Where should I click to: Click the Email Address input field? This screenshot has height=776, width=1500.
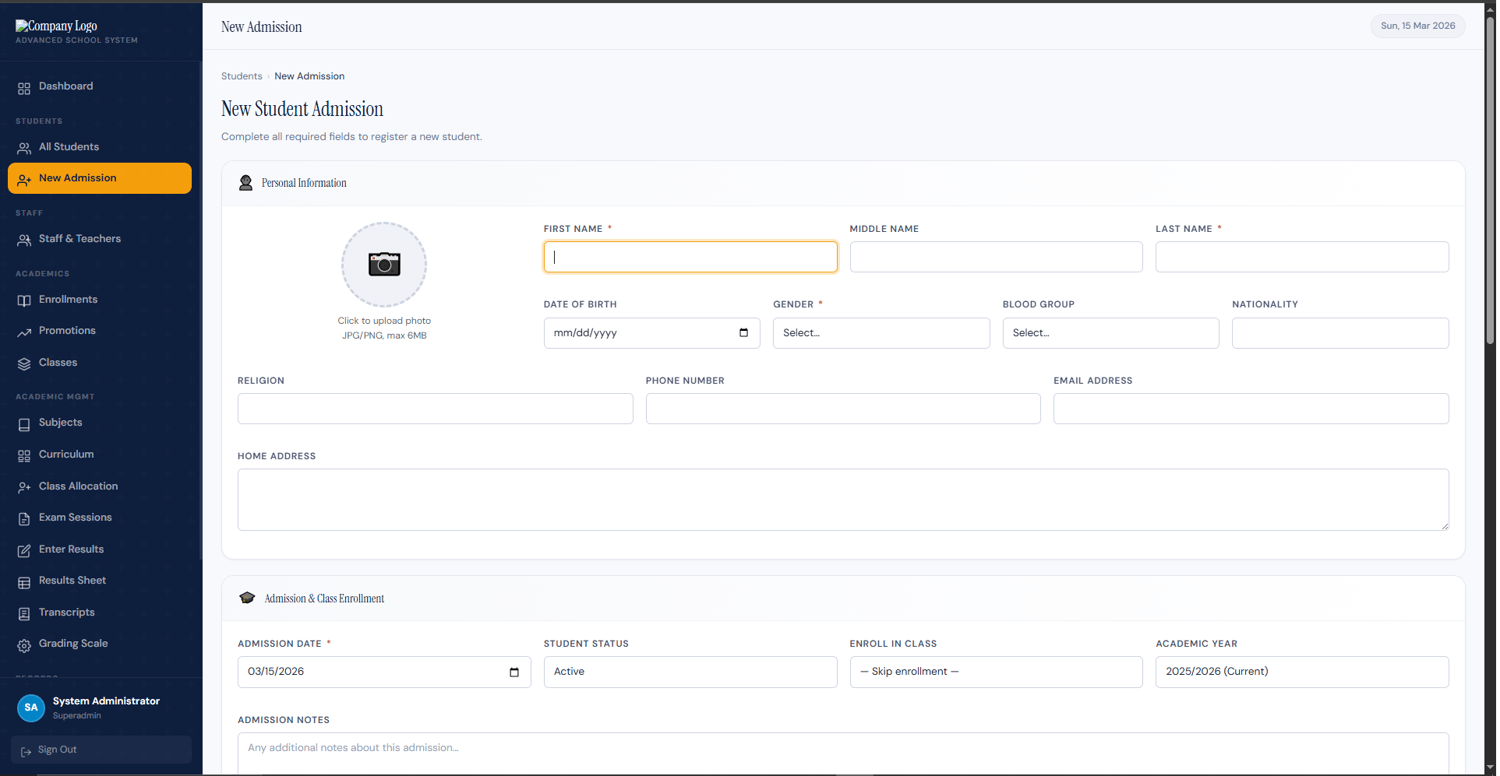tap(1251, 409)
